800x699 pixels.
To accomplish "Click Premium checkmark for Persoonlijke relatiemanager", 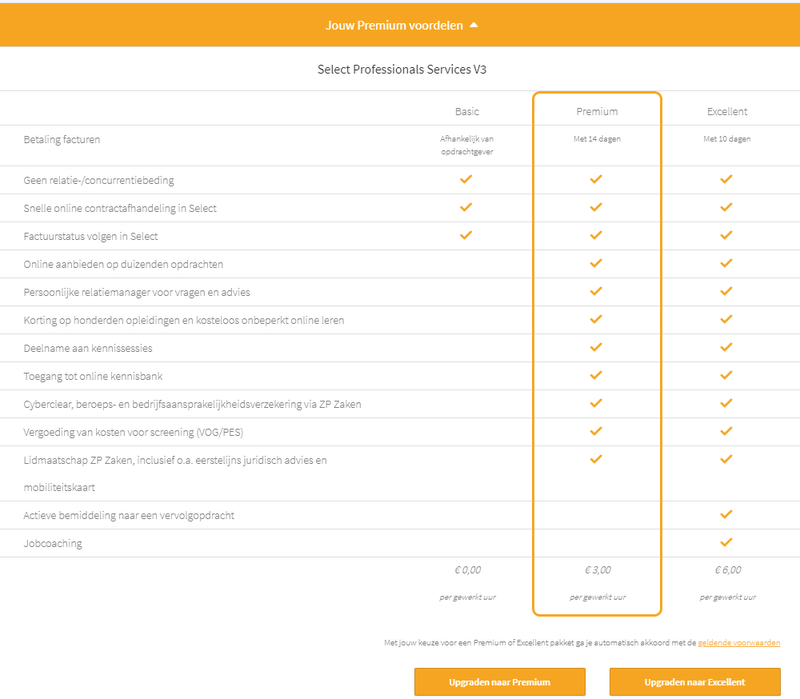I will pyautogui.click(x=596, y=292).
